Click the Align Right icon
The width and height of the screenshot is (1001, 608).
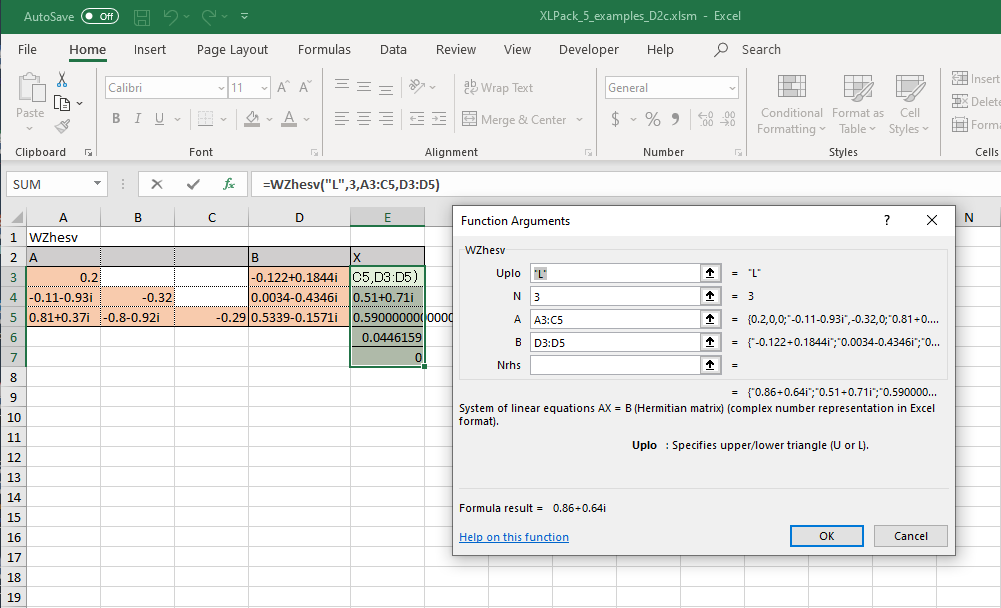coord(386,119)
